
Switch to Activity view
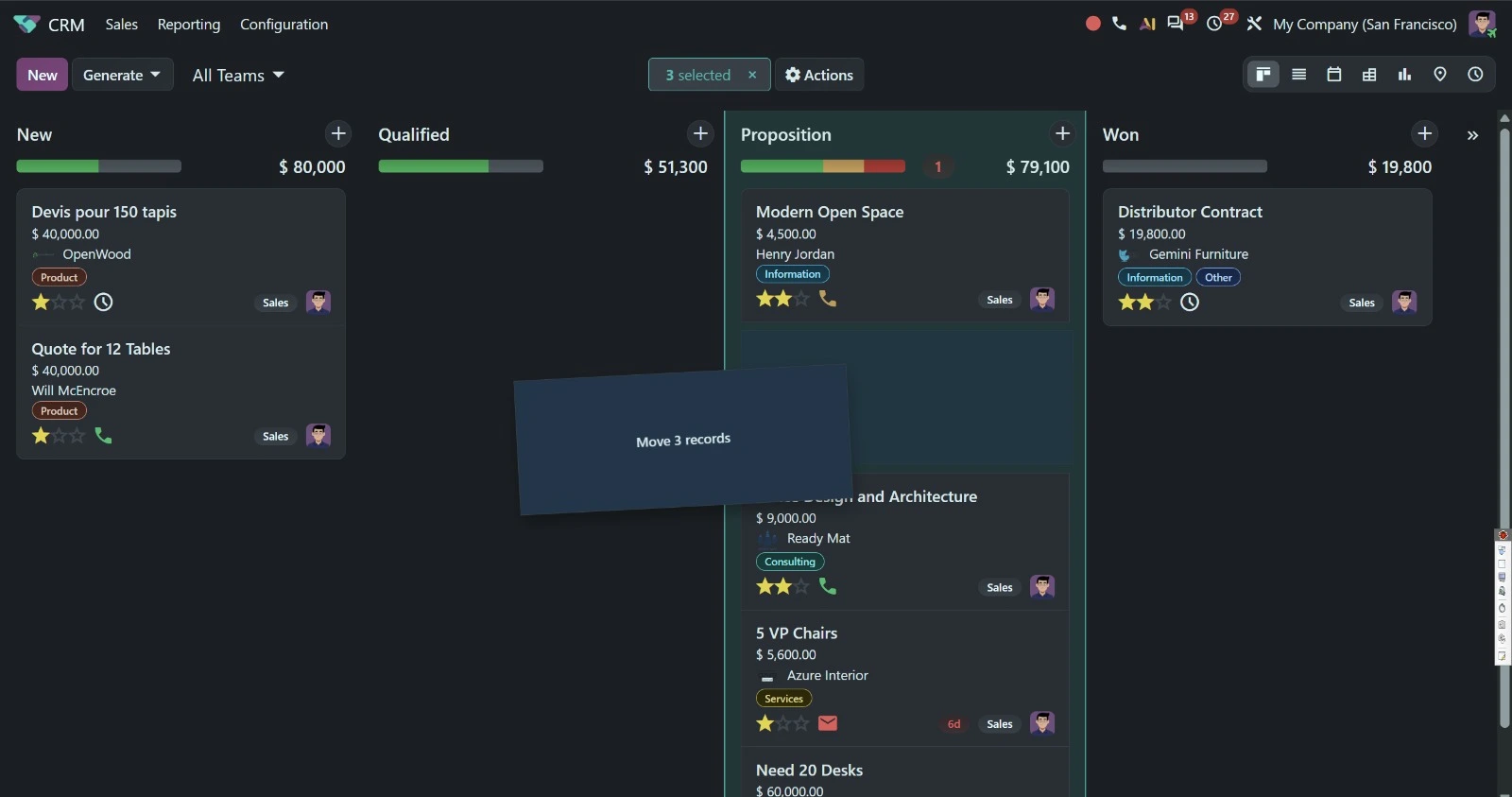(1475, 75)
